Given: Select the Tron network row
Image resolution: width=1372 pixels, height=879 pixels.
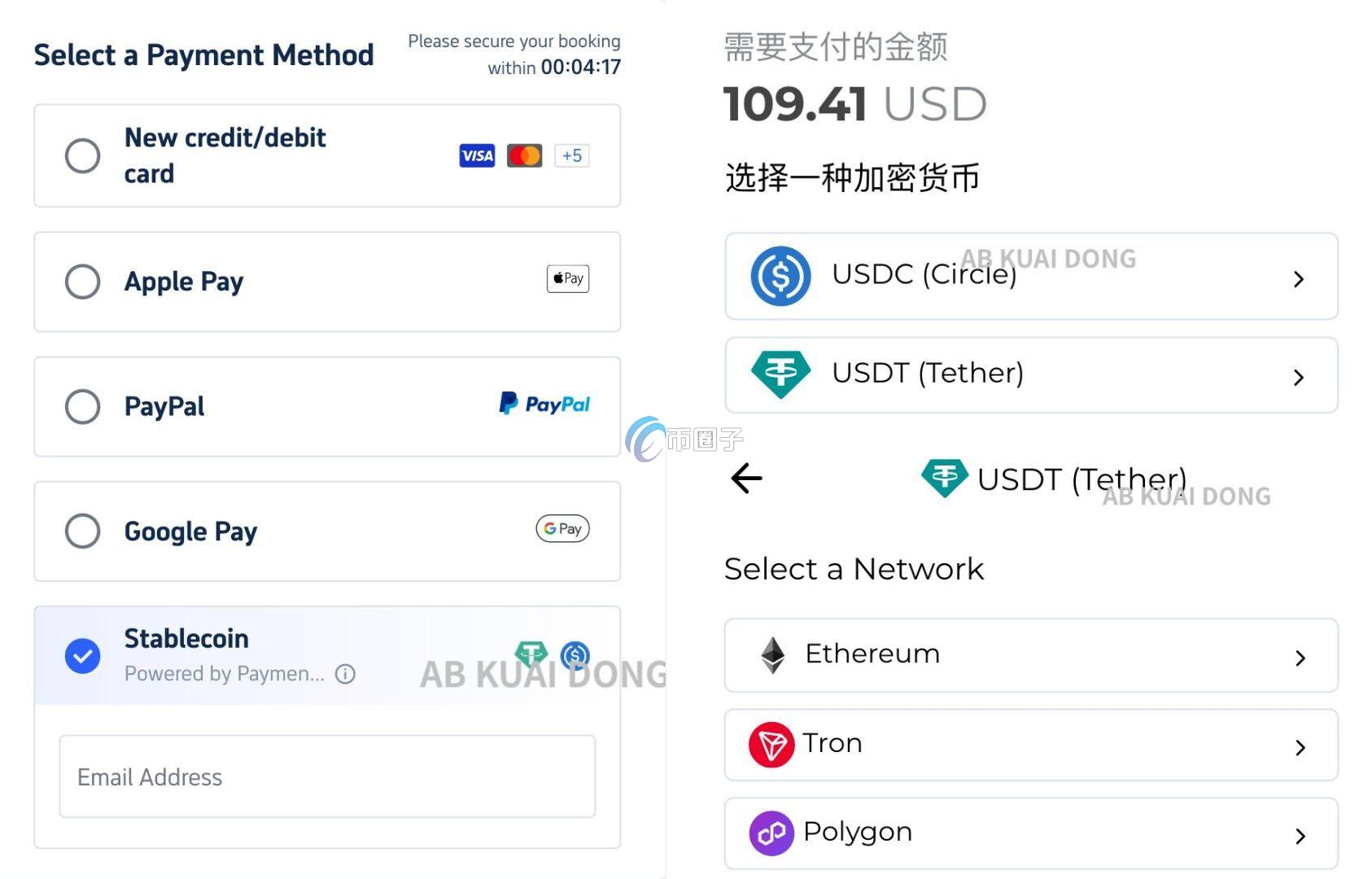Looking at the screenshot, I should point(1030,745).
